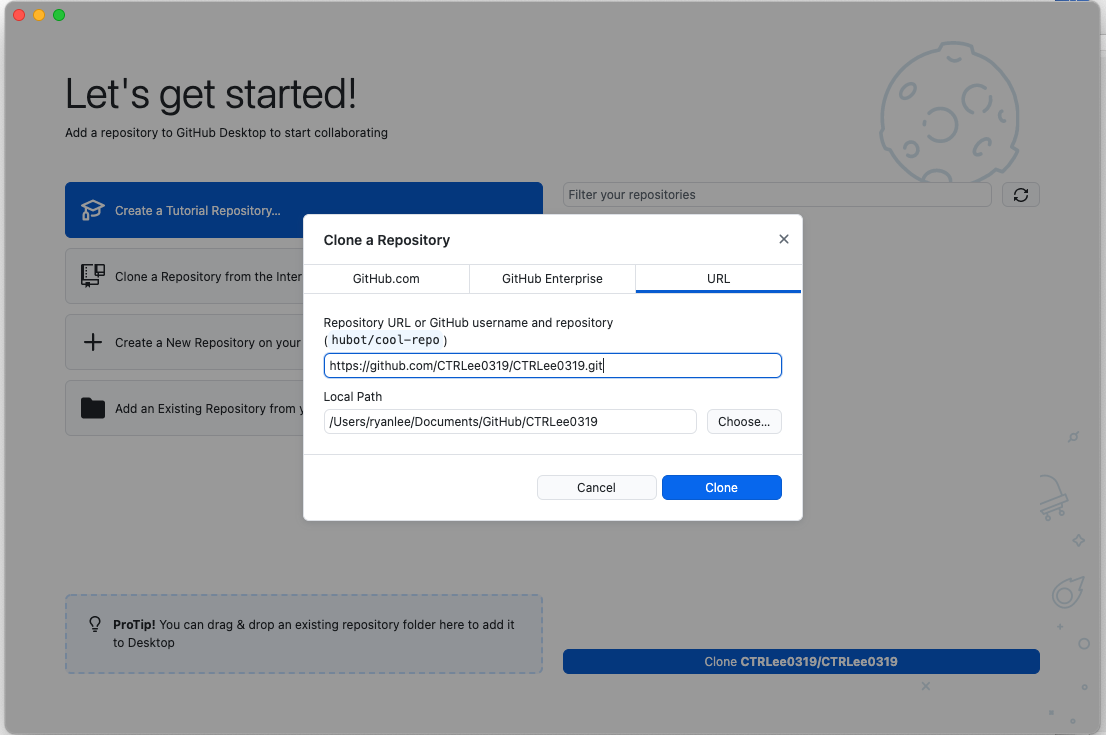
Task: Click the tutorial graduation cap icon
Action: pyautogui.click(x=92, y=210)
